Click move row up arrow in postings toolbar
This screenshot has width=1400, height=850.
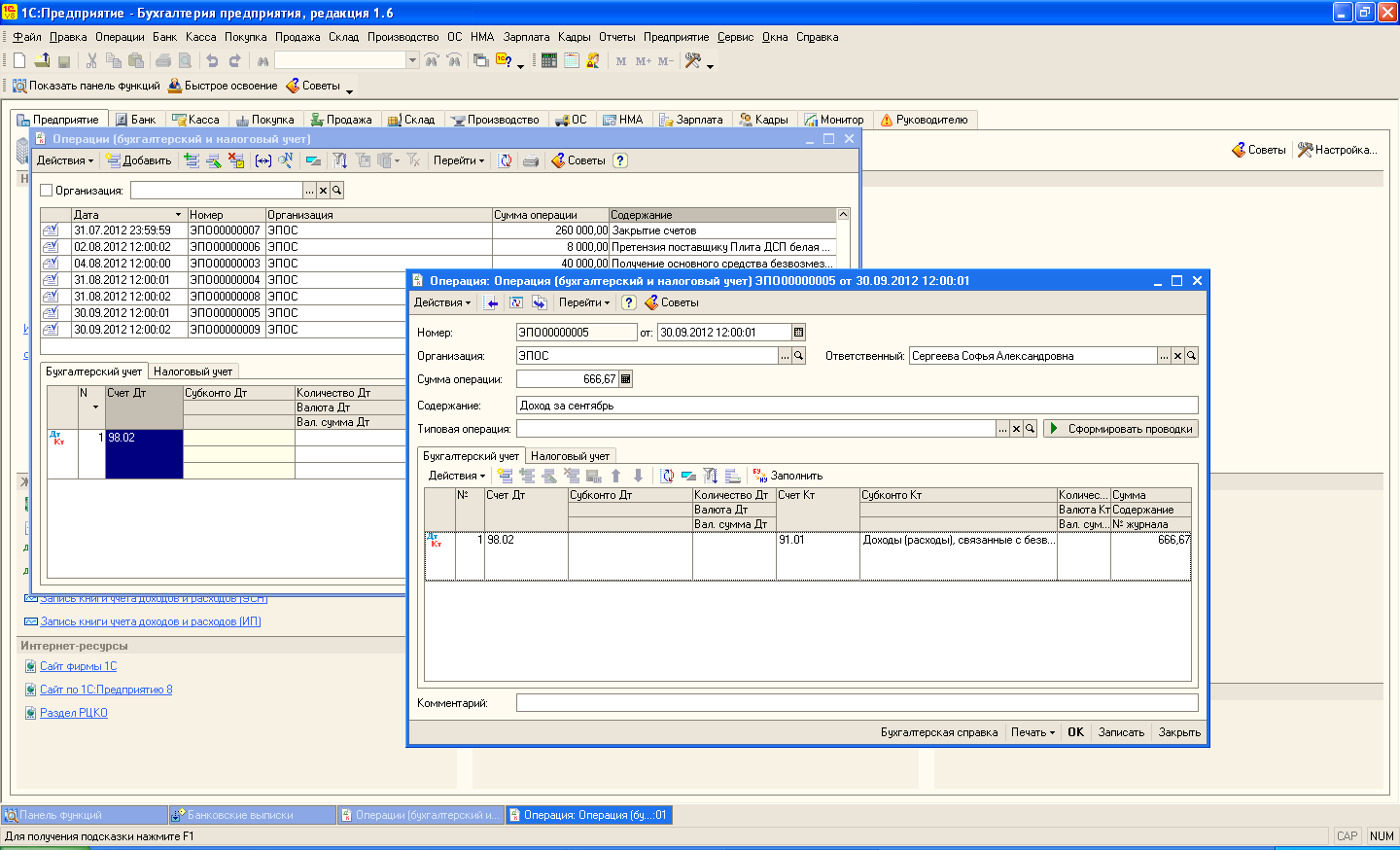pos(616,476)
